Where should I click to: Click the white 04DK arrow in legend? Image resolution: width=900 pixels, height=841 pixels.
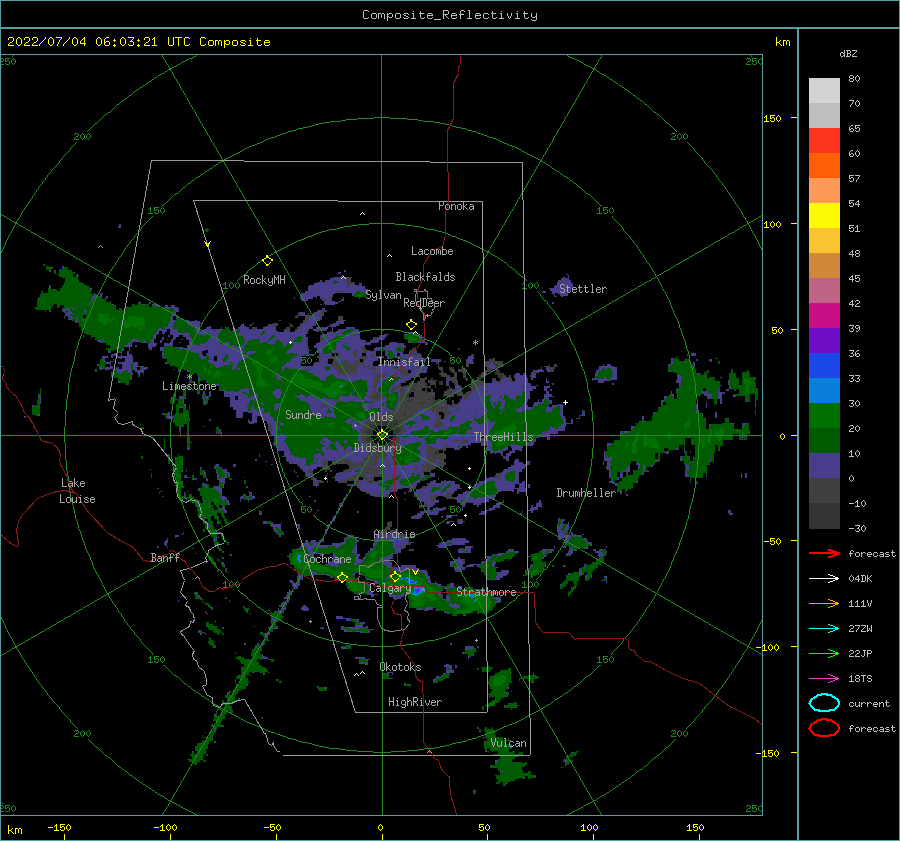(824, 579)
